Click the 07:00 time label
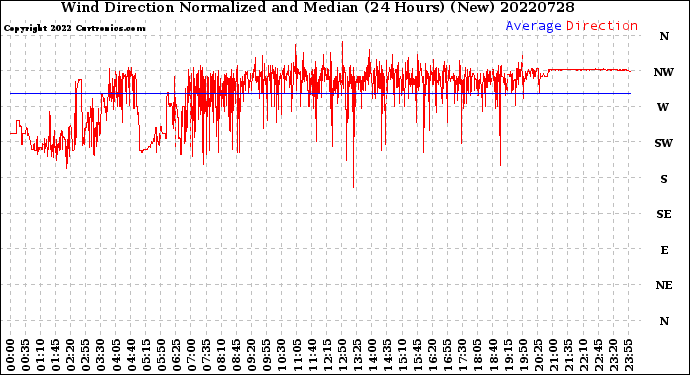 click(191, 355)
